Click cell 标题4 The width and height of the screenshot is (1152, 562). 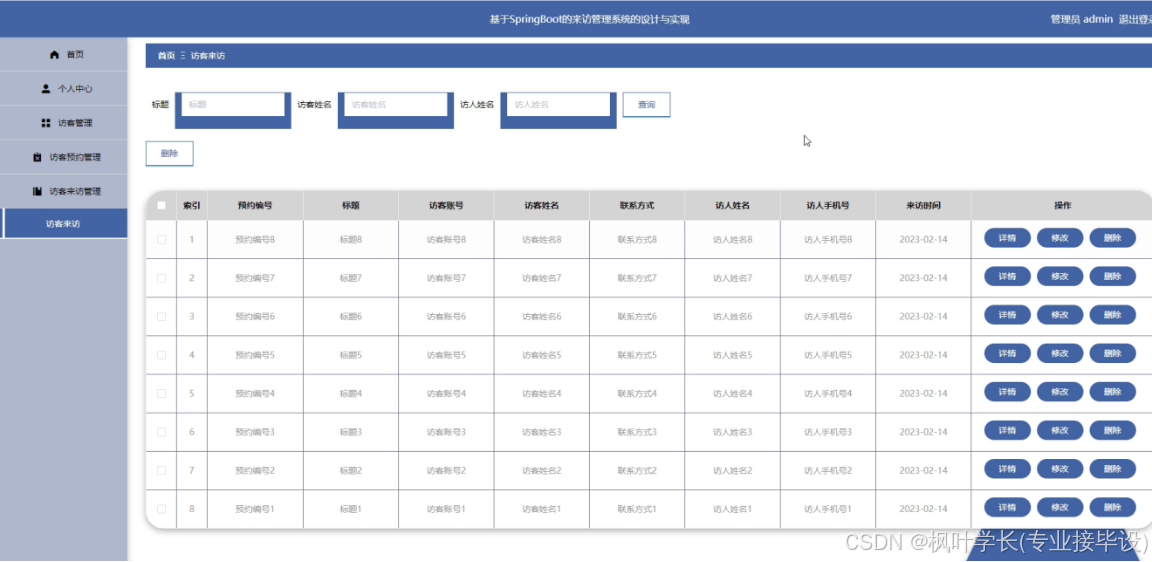click(x=350, y=394)
